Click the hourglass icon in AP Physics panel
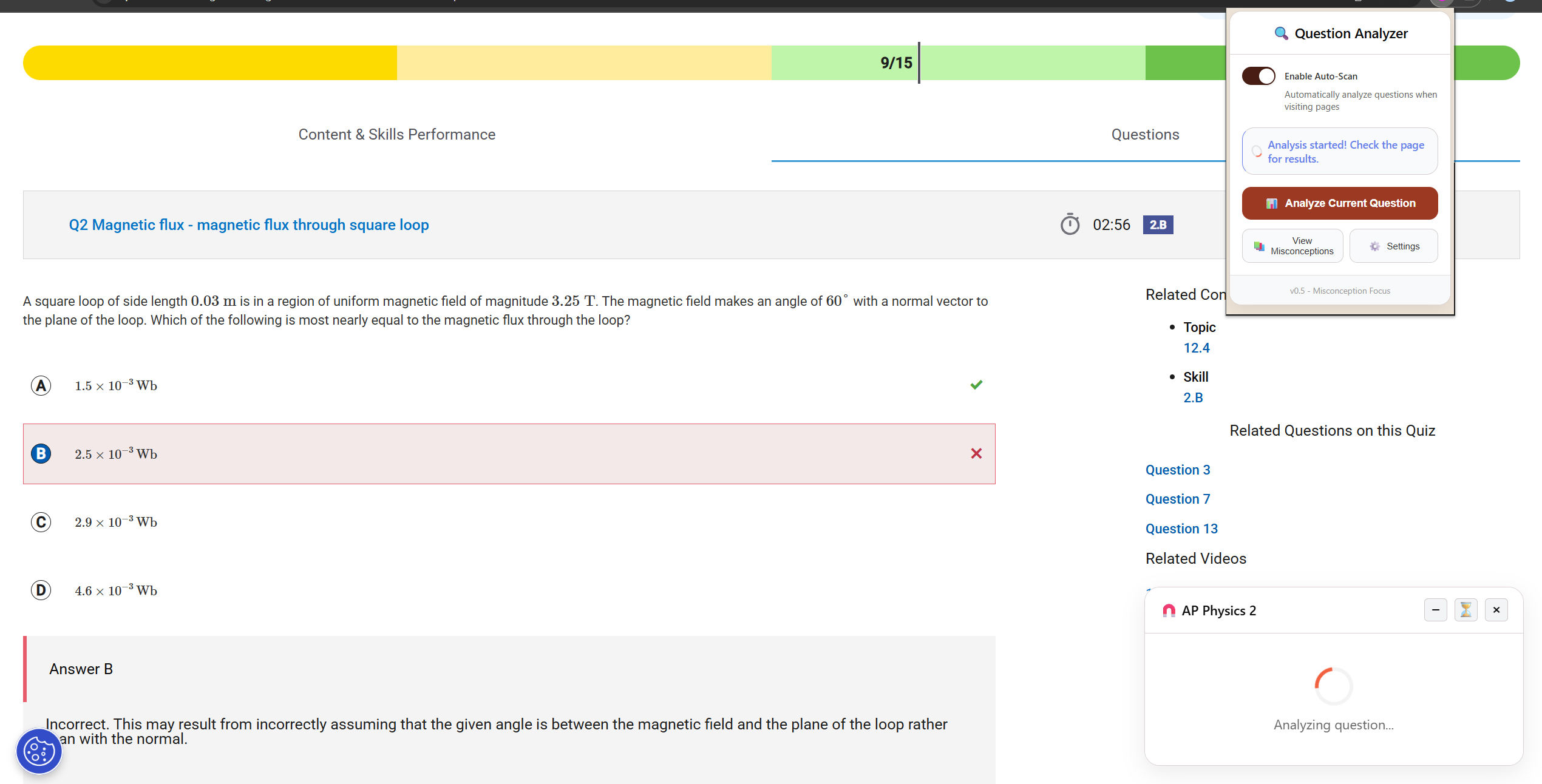The height and width of the screenshot is (784, 1542). [1466, 610]
